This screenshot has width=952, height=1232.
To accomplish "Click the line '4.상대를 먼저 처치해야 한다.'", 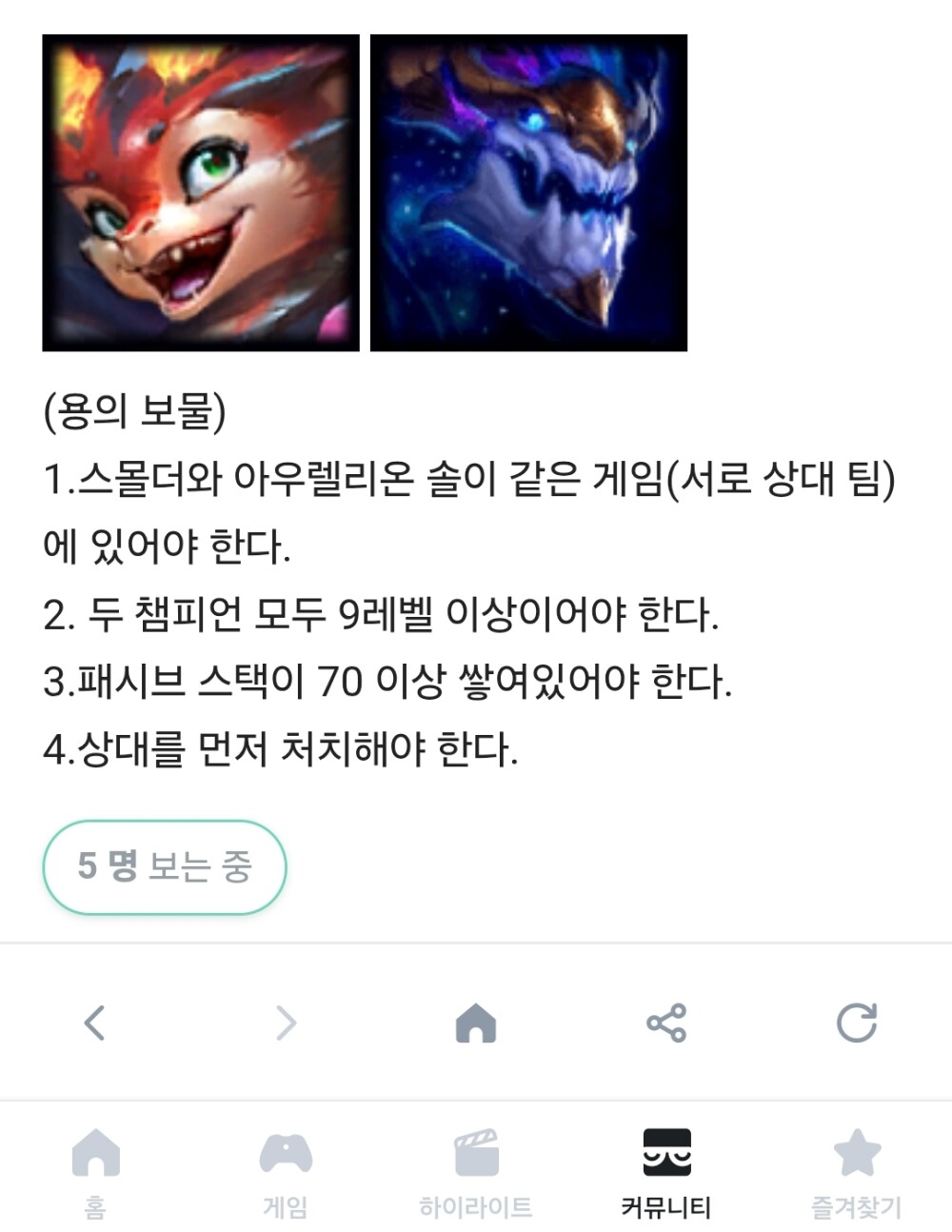I will pyautogui.click(x=281, y=749).
